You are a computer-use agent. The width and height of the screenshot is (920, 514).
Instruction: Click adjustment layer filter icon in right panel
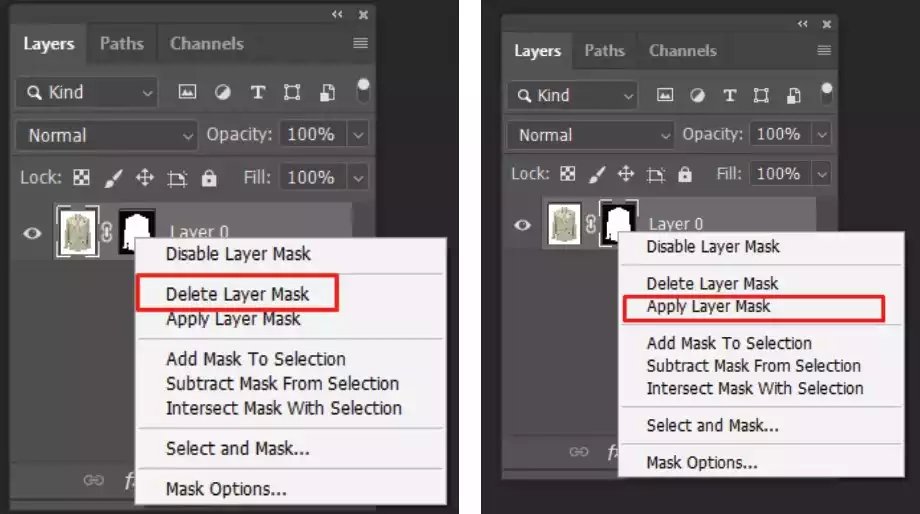tap(697, 95)
